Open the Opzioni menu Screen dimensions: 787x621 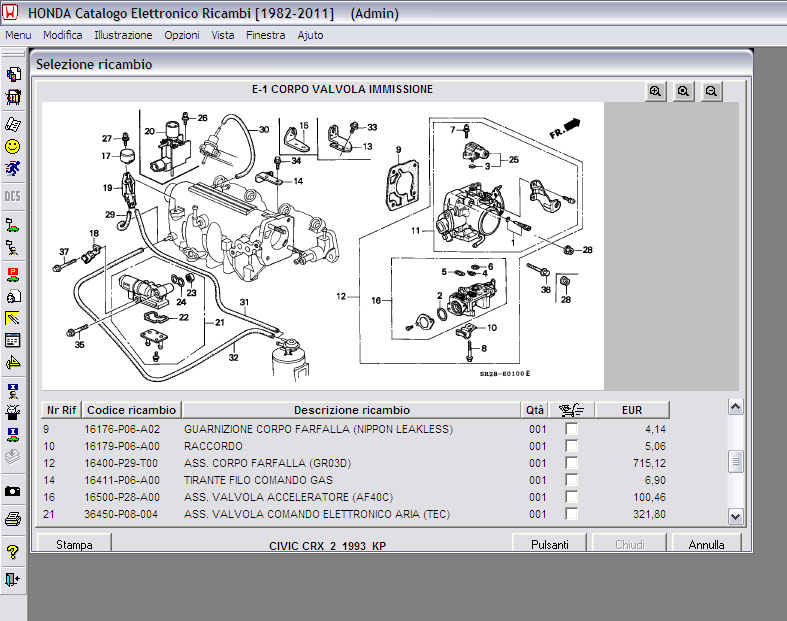point(182,35)
